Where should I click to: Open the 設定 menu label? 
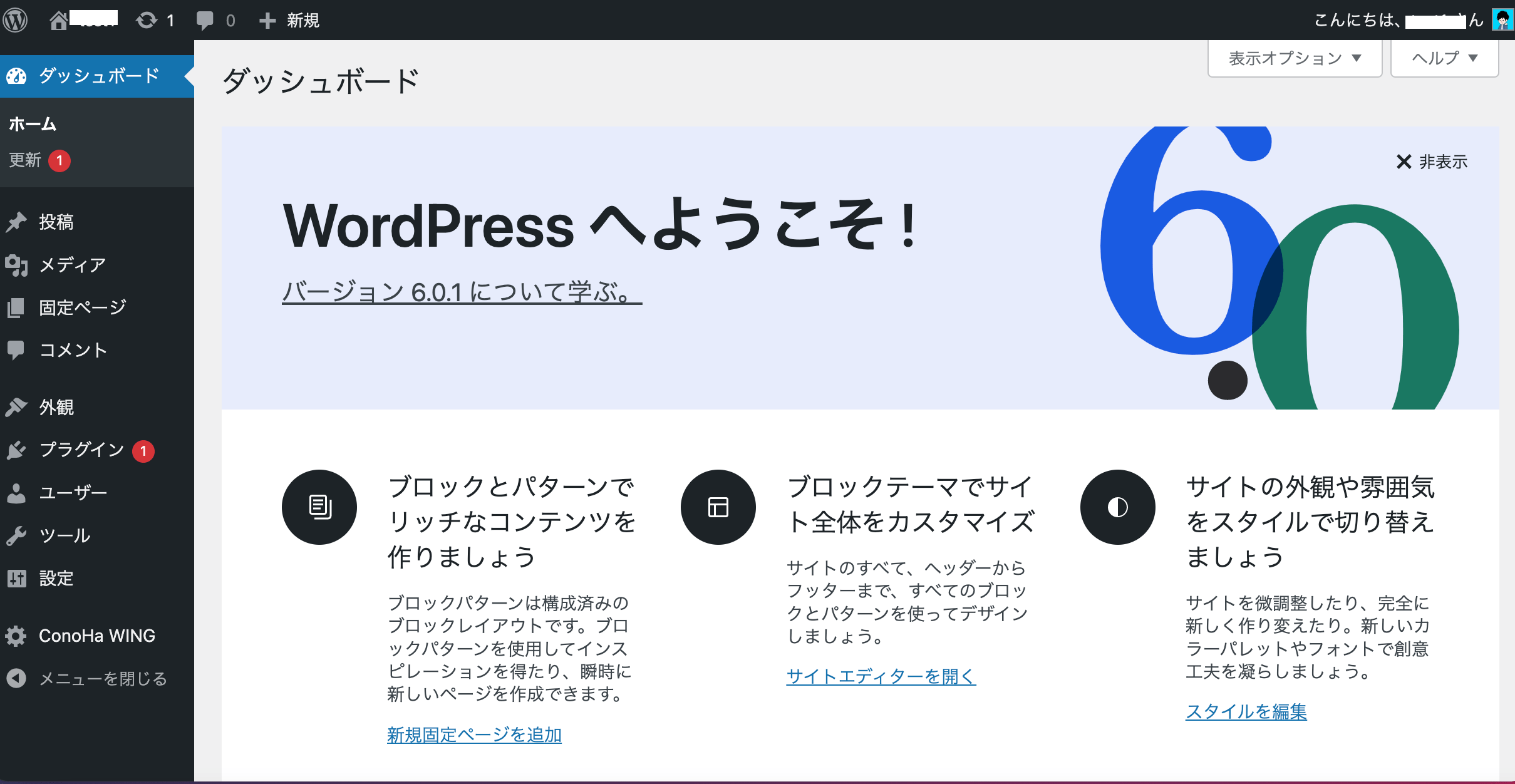tap(56, 578)
